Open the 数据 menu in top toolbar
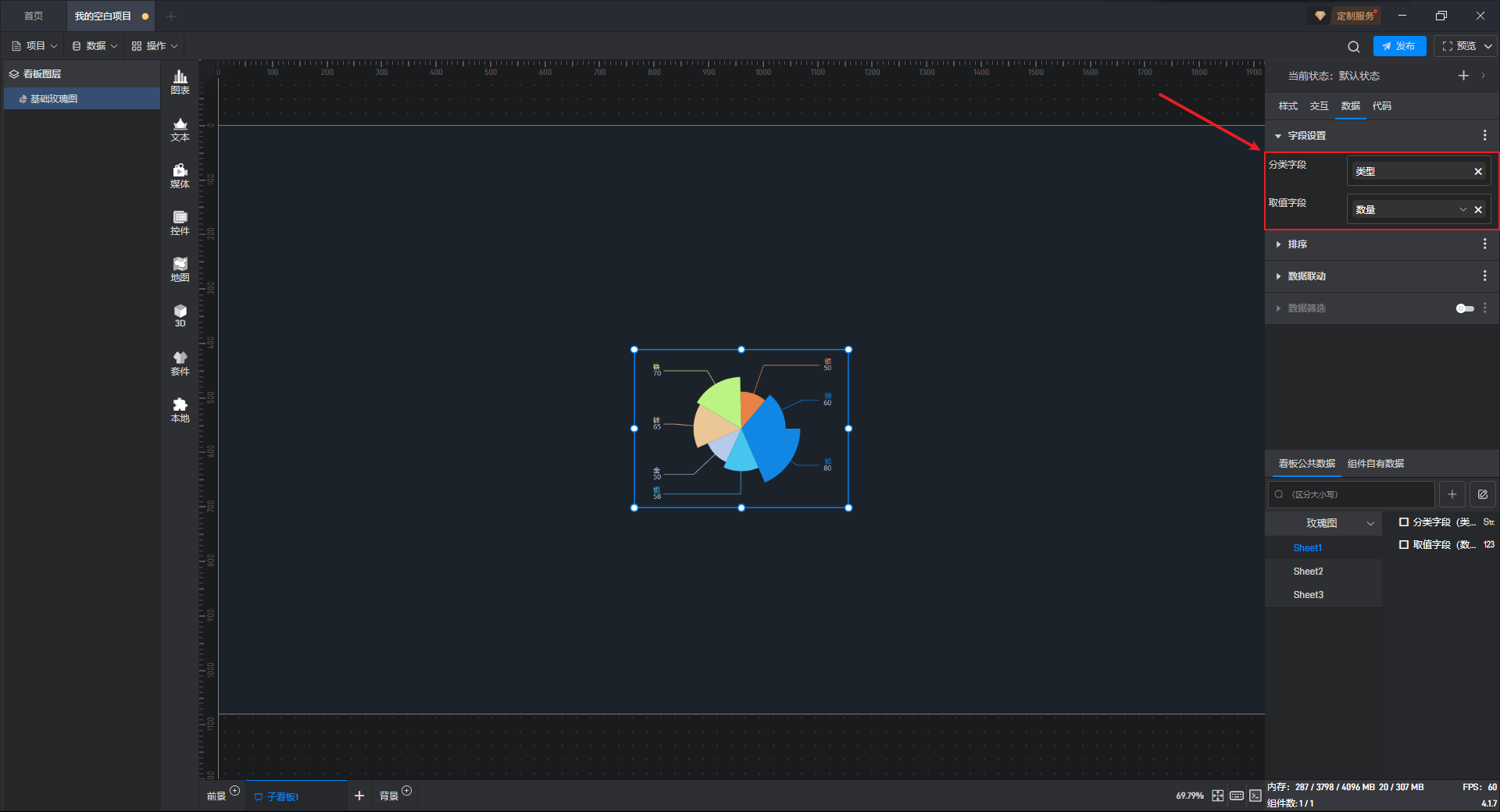 (95, 46)
